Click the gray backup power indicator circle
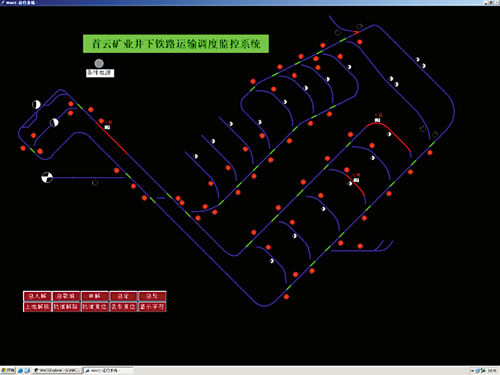The image size is (500, 375). 99,63
